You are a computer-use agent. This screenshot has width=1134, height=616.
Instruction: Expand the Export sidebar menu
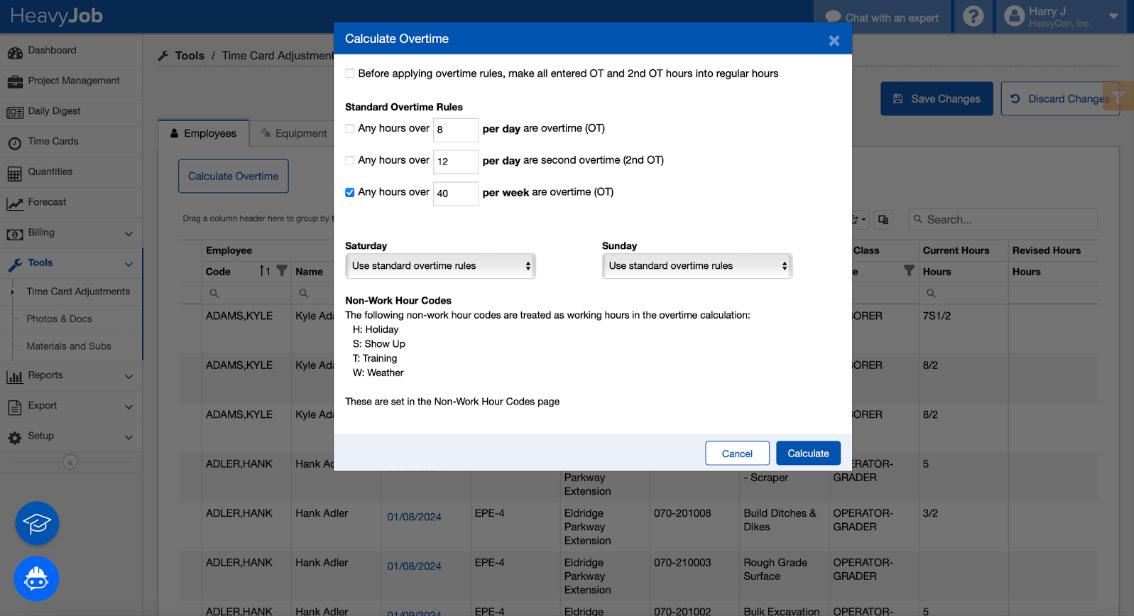pos(129,406)
